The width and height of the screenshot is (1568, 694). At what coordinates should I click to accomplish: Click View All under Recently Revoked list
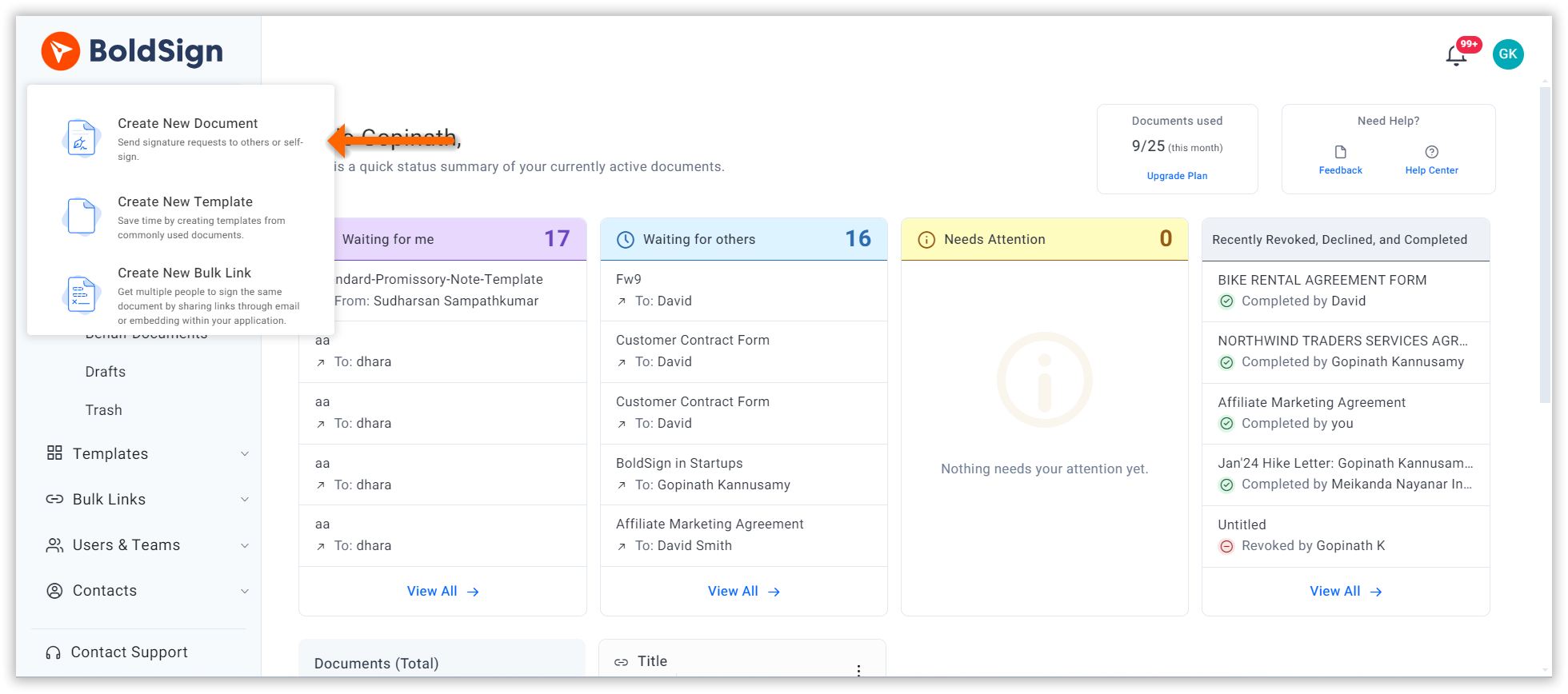coord(1346,592)
